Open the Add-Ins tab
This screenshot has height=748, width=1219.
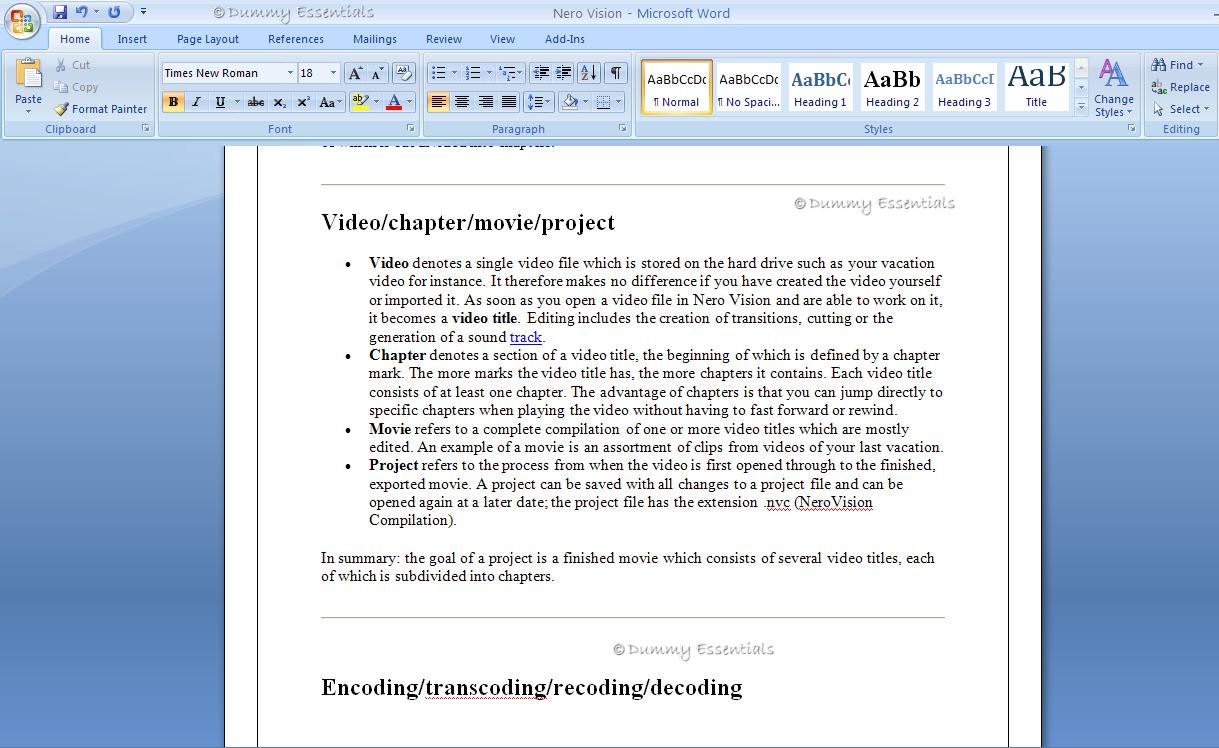point(565,39)
